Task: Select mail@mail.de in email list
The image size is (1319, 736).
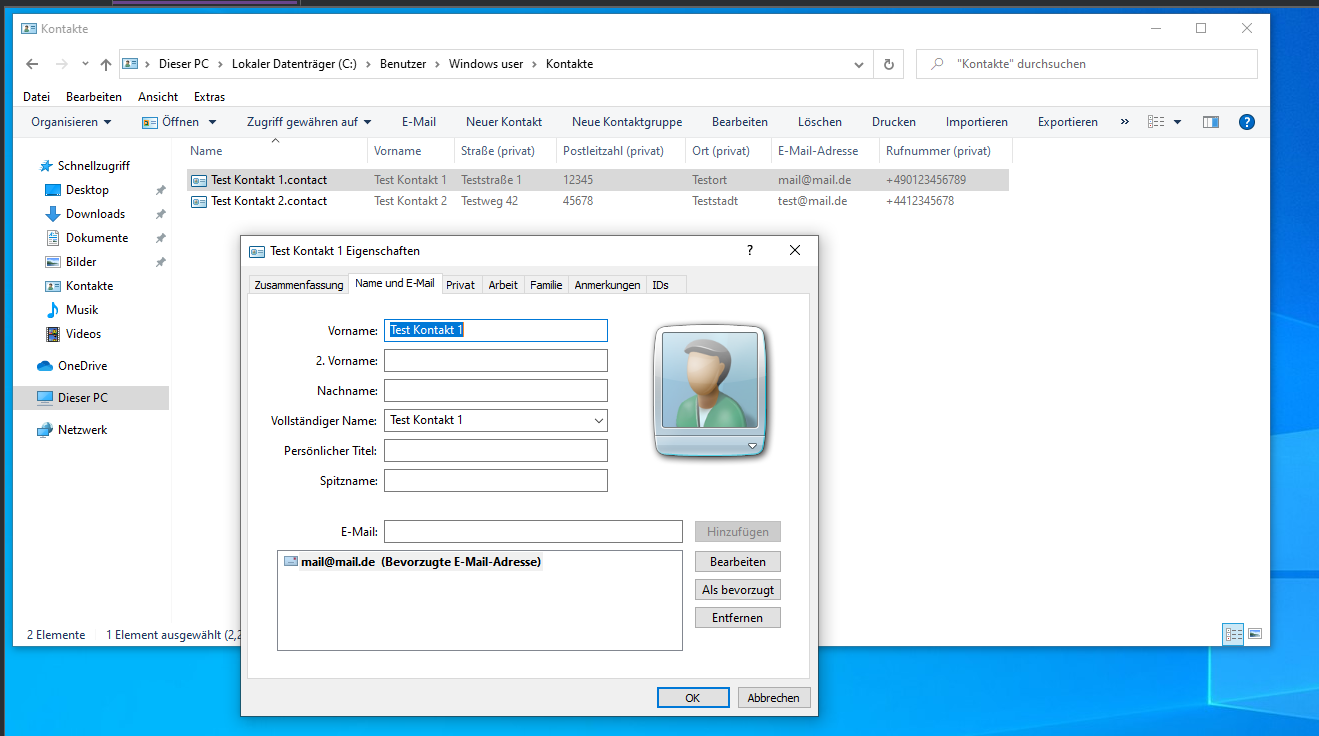Action: [x=412, y=562]
